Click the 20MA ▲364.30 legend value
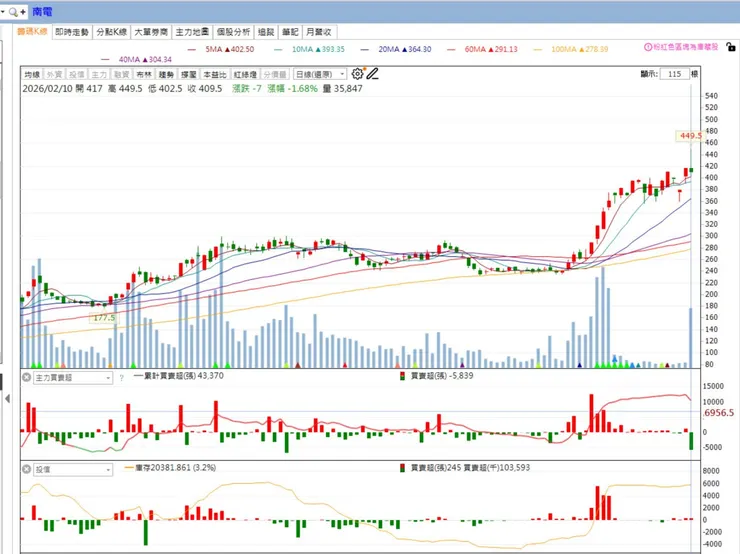The image size is (740, 554). point(404,49)
